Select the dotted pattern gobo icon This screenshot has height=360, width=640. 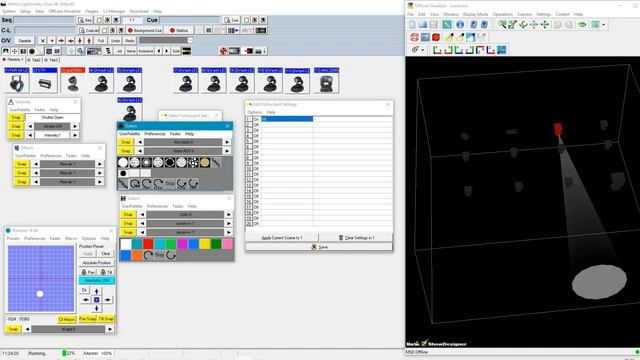193,162
